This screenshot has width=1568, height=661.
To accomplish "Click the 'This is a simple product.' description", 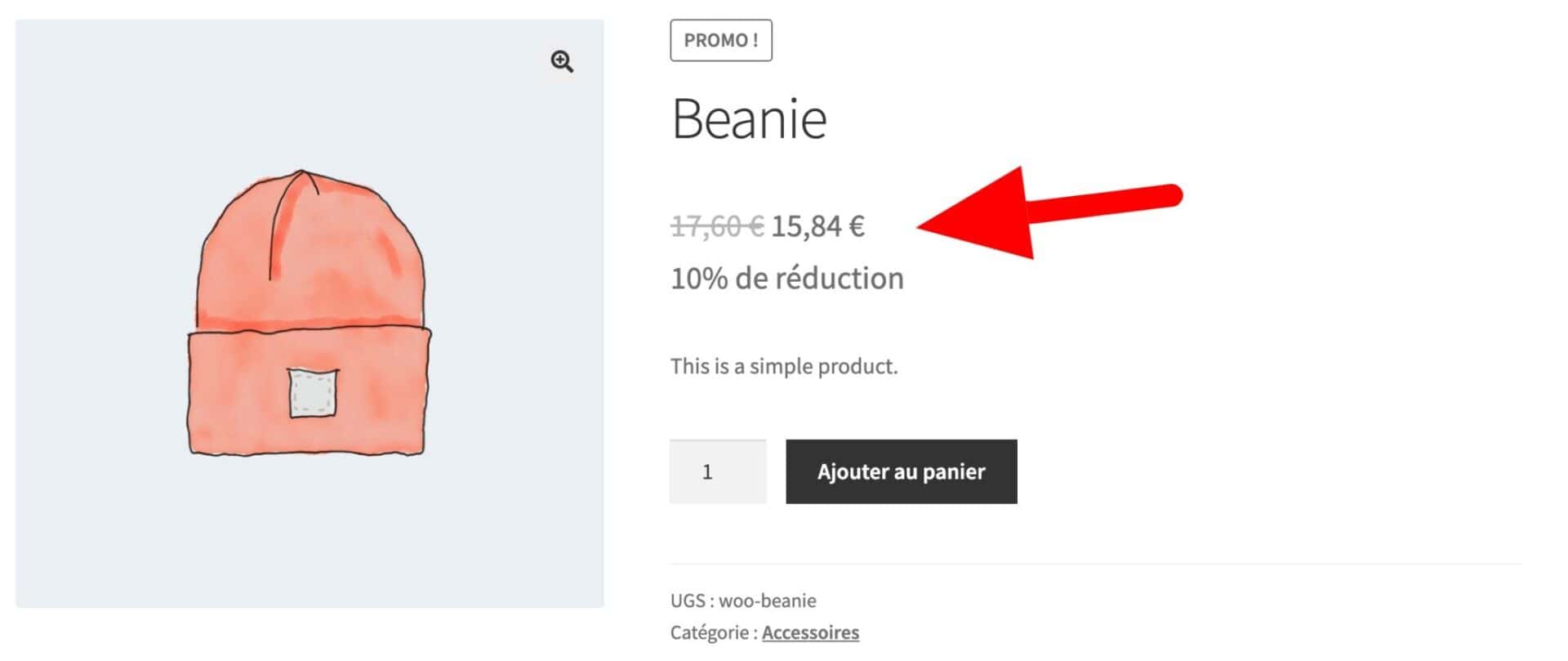I will point(783,366).
